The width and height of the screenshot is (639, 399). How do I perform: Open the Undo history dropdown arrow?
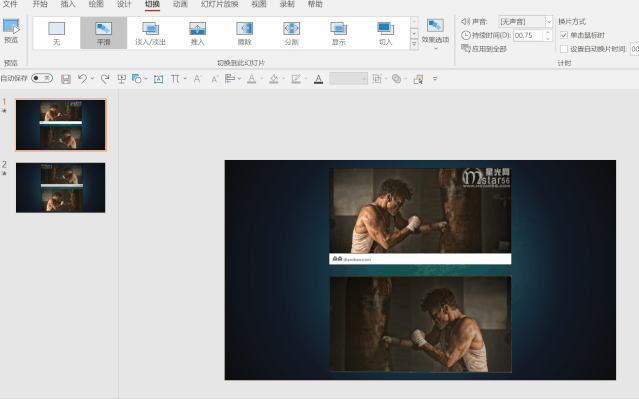[93, 79]
